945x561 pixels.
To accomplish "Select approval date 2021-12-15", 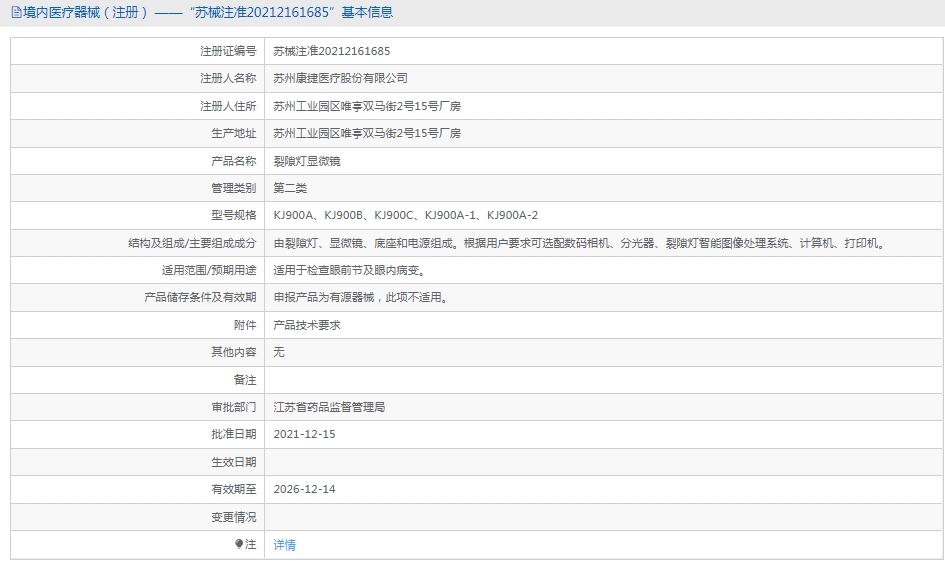I will pos(304,434).
